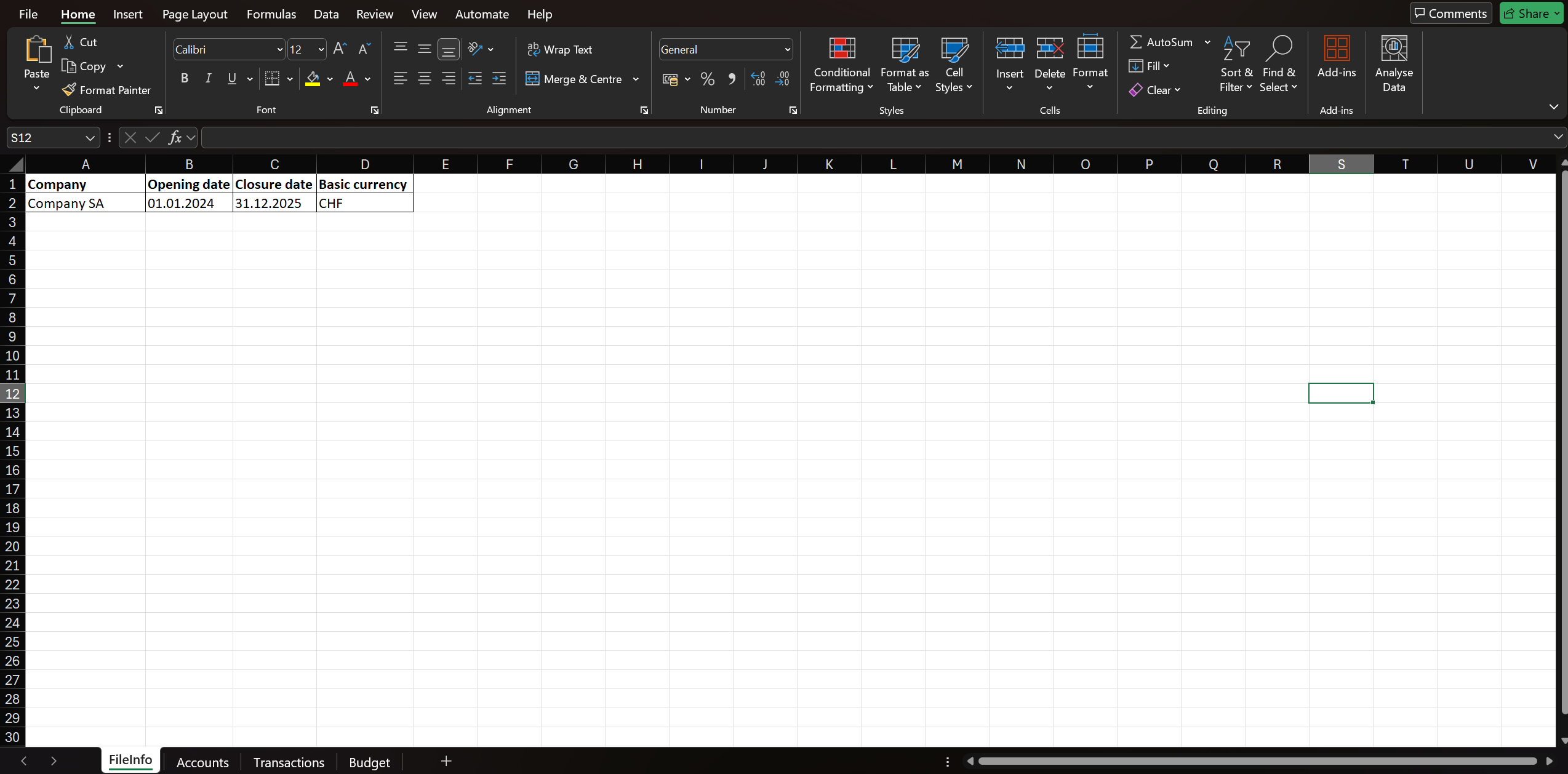The height and width of the screenshot is (774, 1568).
Task: Toggle Wrap Text for the cell
Action: click(x=559, y=49)
